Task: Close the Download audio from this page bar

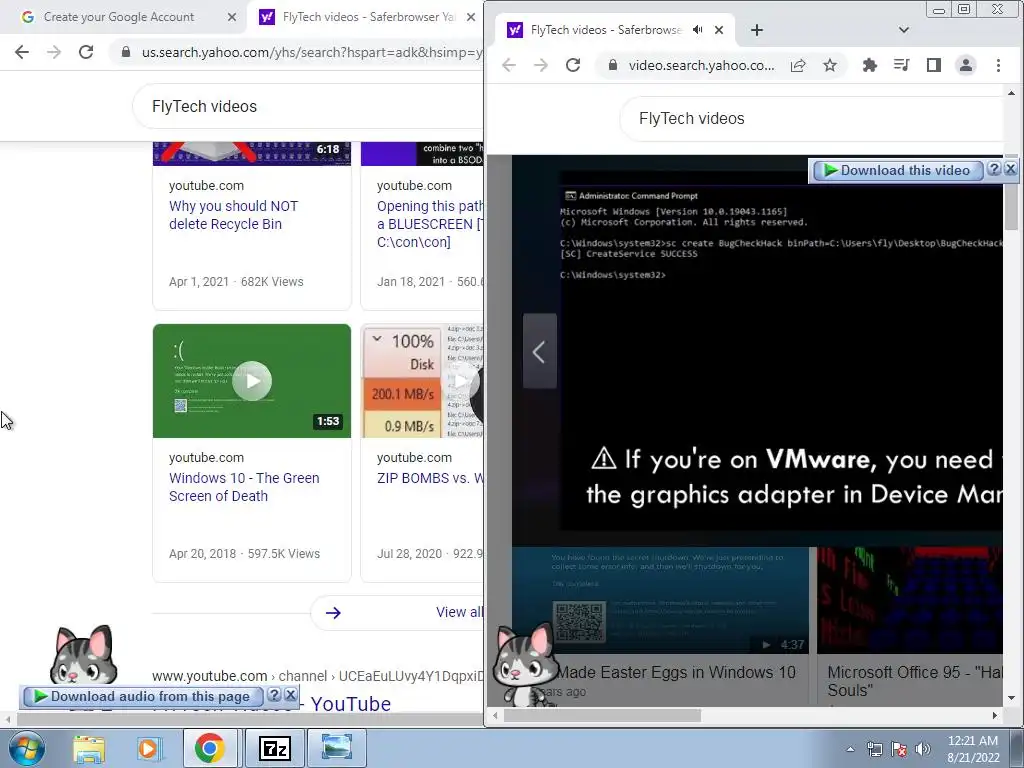Action: (291, 695)
